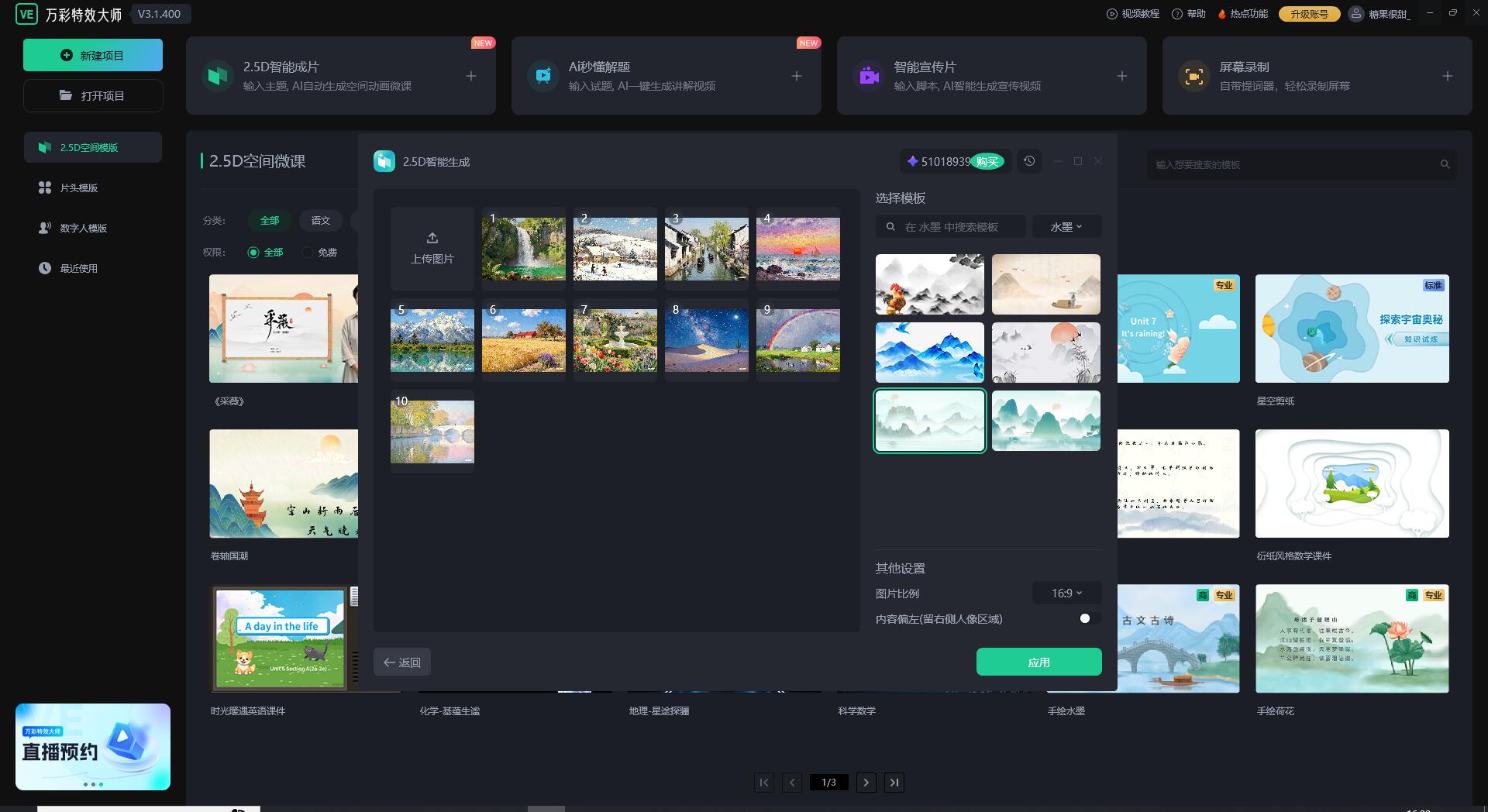Select generated image number 4 sunset
The image size is (1488, 812).
[798, 249]
